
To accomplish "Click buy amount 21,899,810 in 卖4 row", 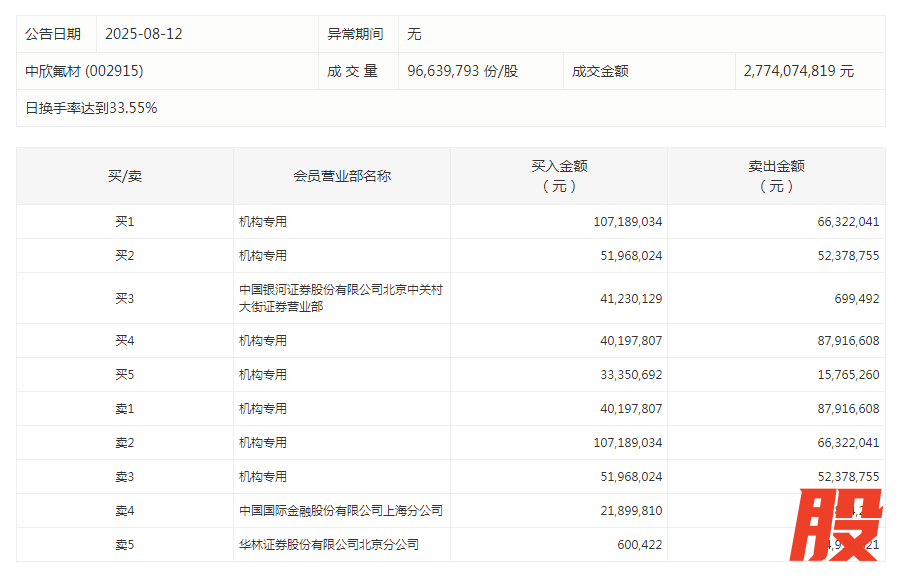I will tap(628, 511).
